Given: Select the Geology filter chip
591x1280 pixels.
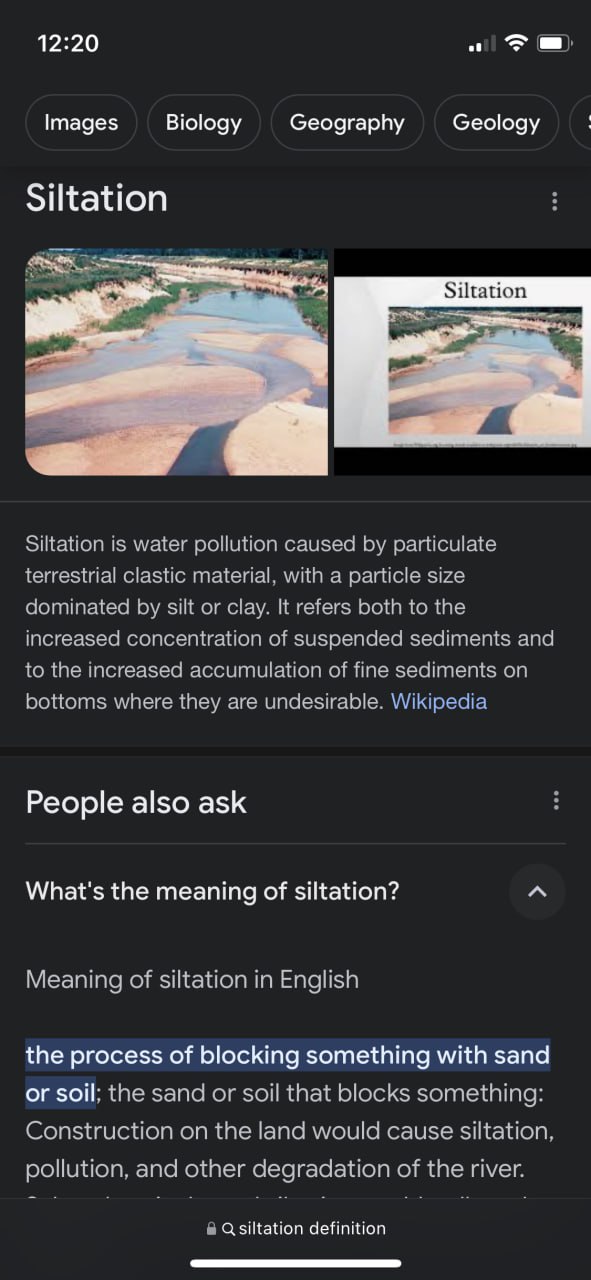Looking at the screenshot, I should 496,122.
